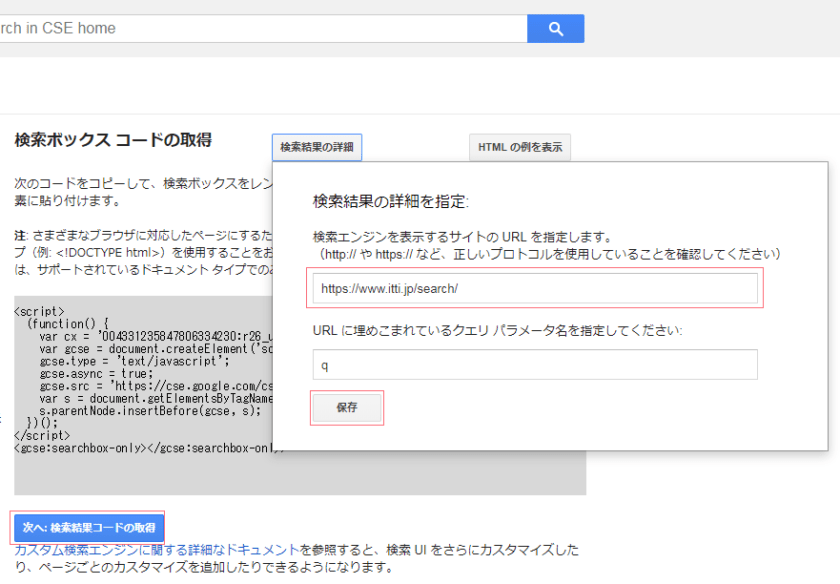Click 次へ: 検索結果コードの取得 button
This screenshot has width=840, height=584.
coord(88,528)
